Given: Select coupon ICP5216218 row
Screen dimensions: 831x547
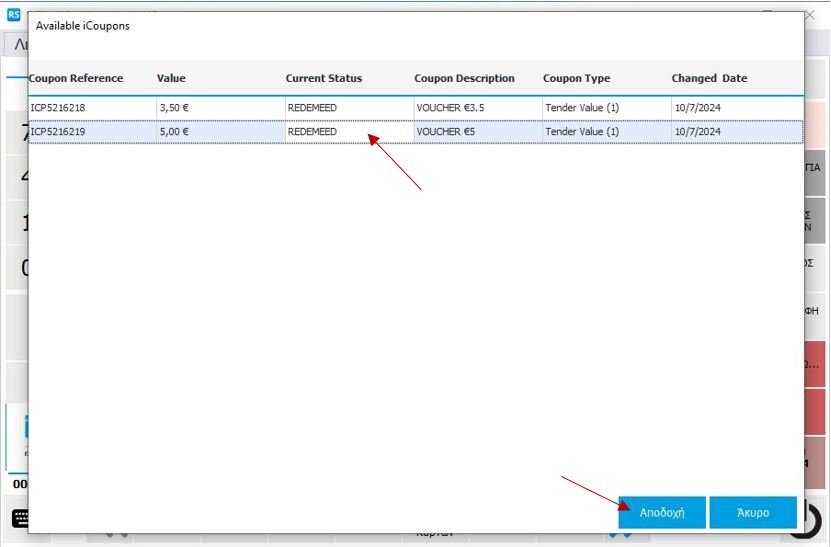Looking at the screenshot, I should point(58,108).
